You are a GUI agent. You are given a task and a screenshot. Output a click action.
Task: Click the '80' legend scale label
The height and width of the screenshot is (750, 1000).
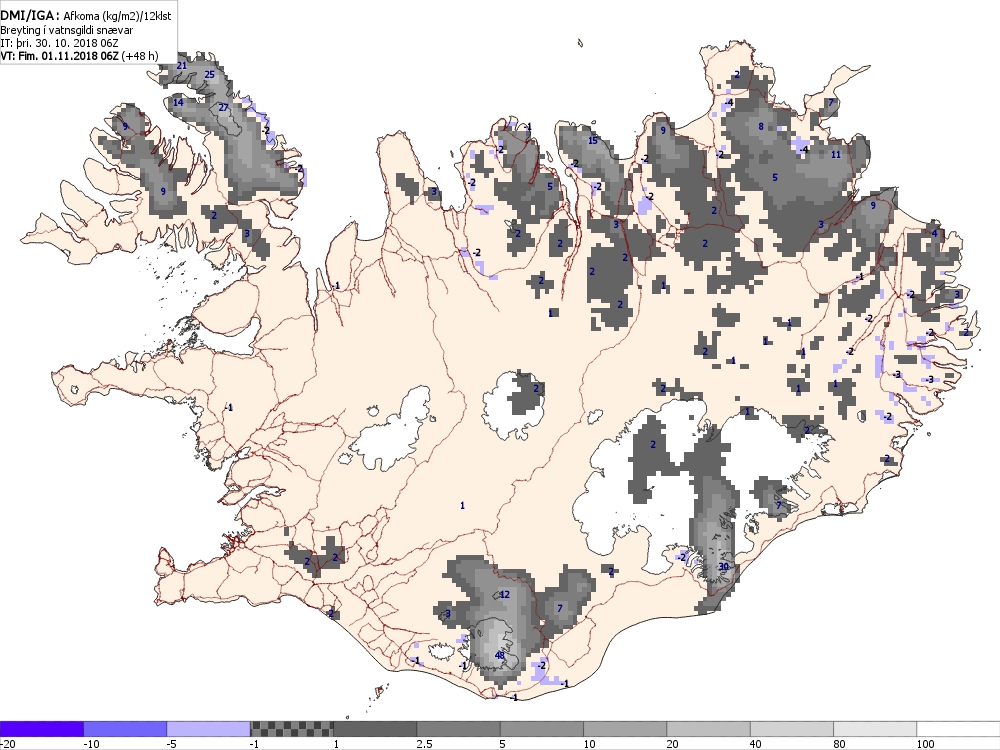[x=839, y=744]
